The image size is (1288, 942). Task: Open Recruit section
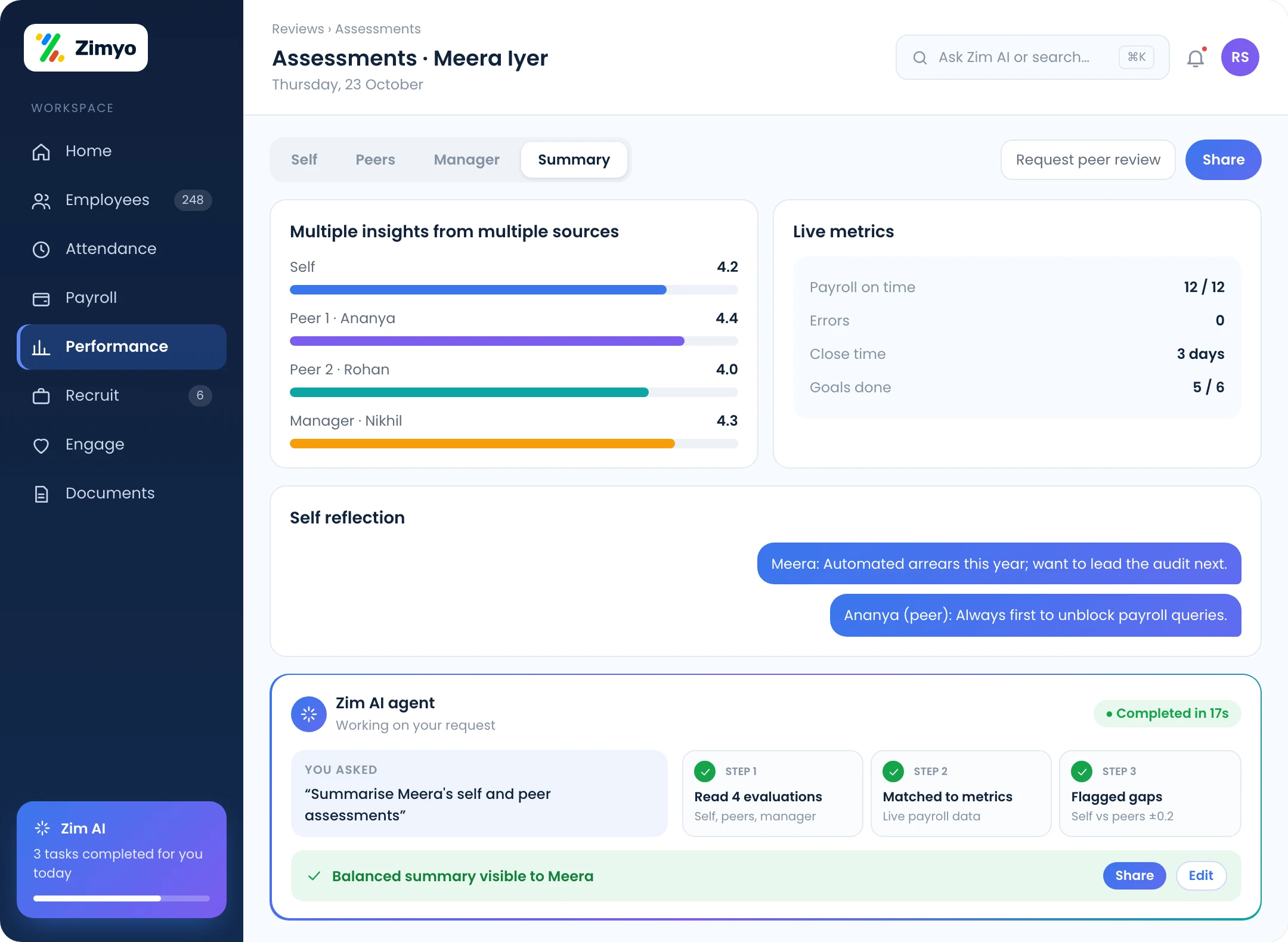(x=122, y=396)
